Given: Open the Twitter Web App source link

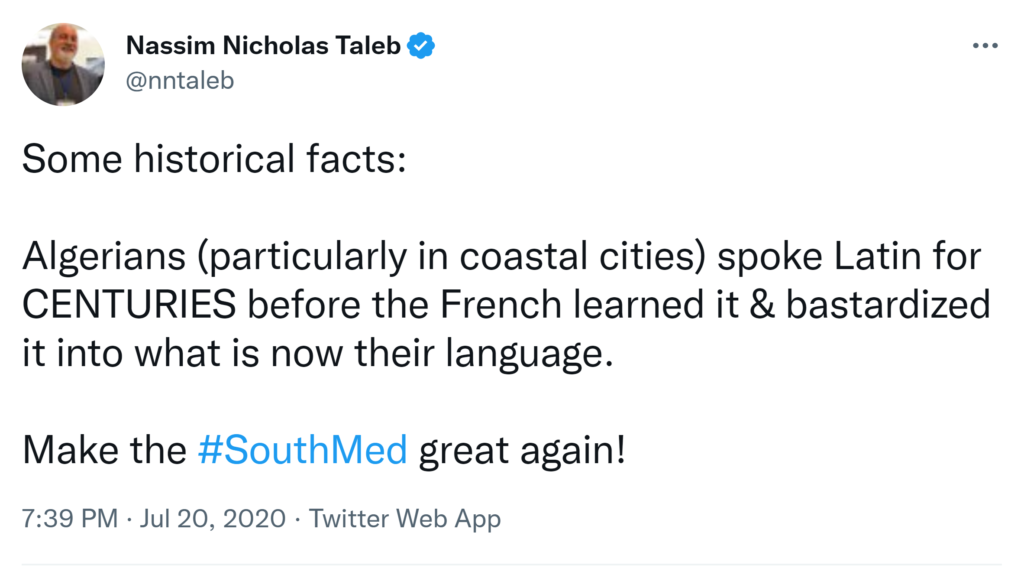Looking at the screenshot, I should (404, 519).
